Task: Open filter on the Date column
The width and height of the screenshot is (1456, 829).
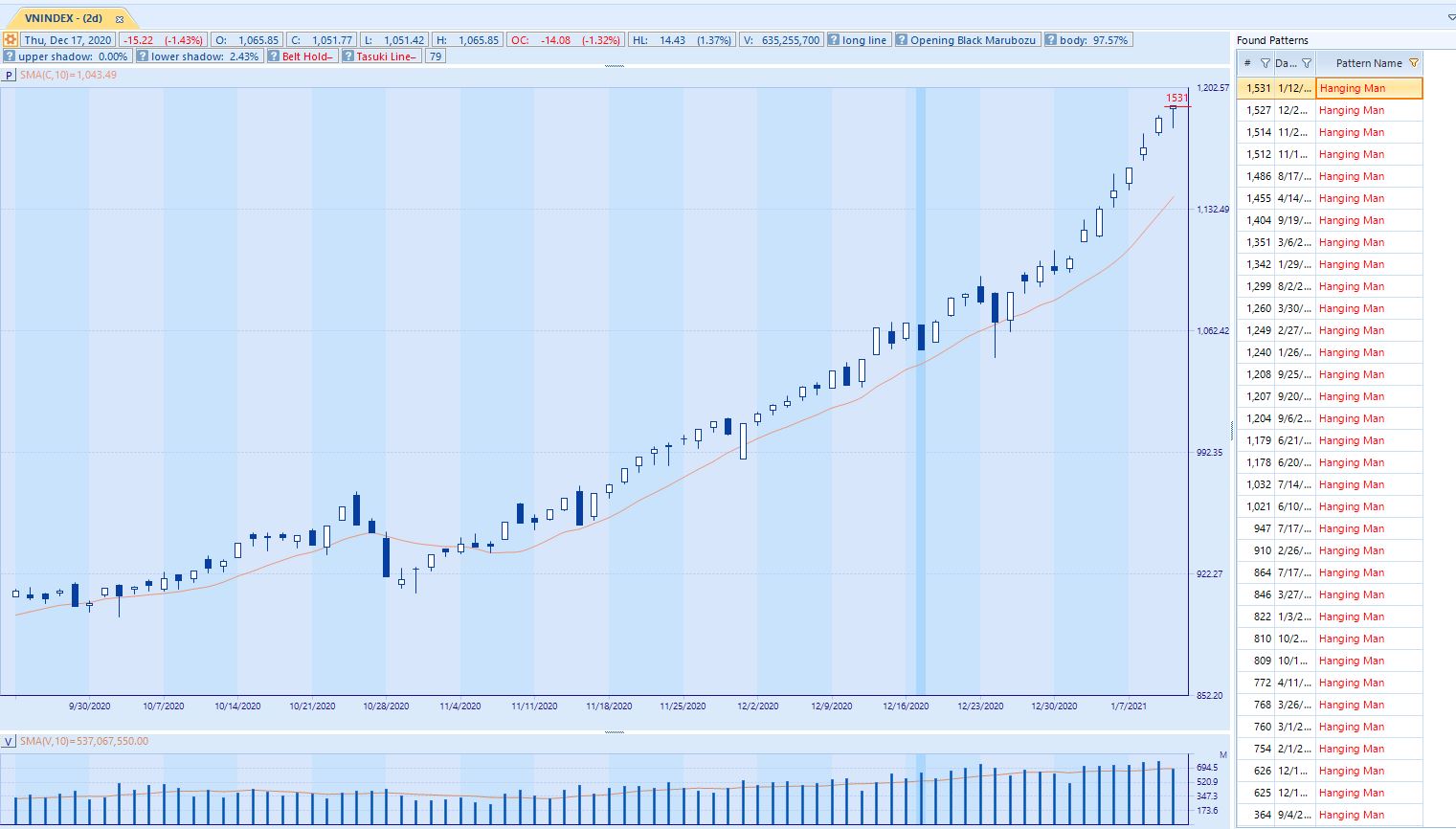Action: click(1306, 63)
